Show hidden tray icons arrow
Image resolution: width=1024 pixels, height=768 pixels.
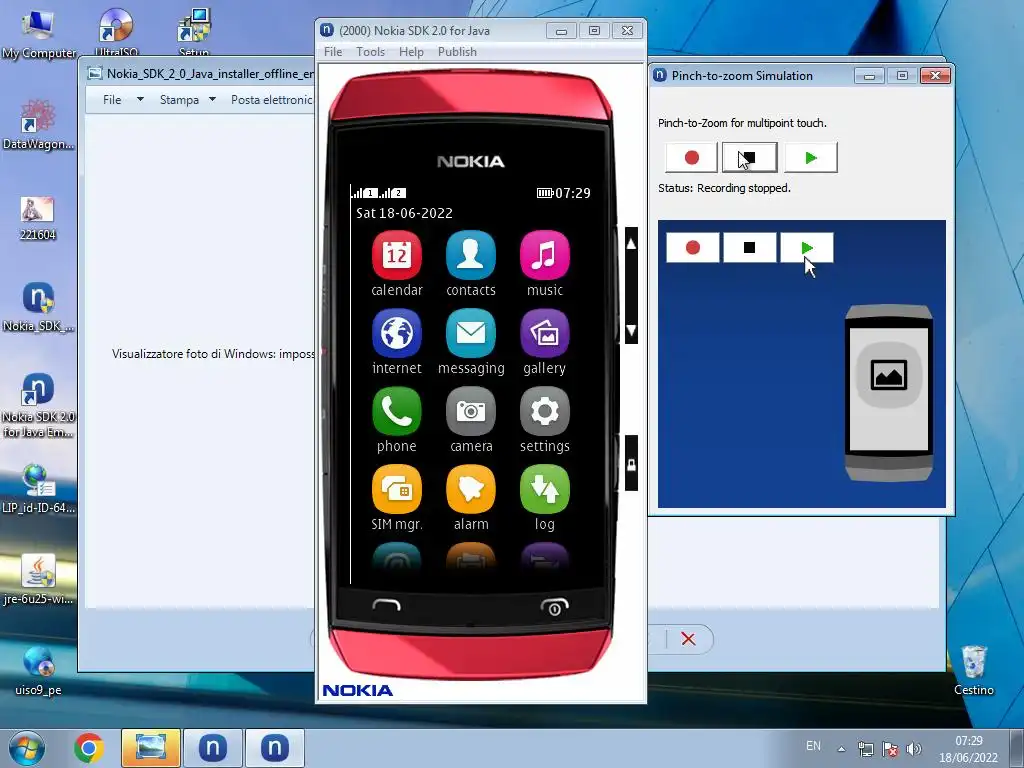(842, 749)
